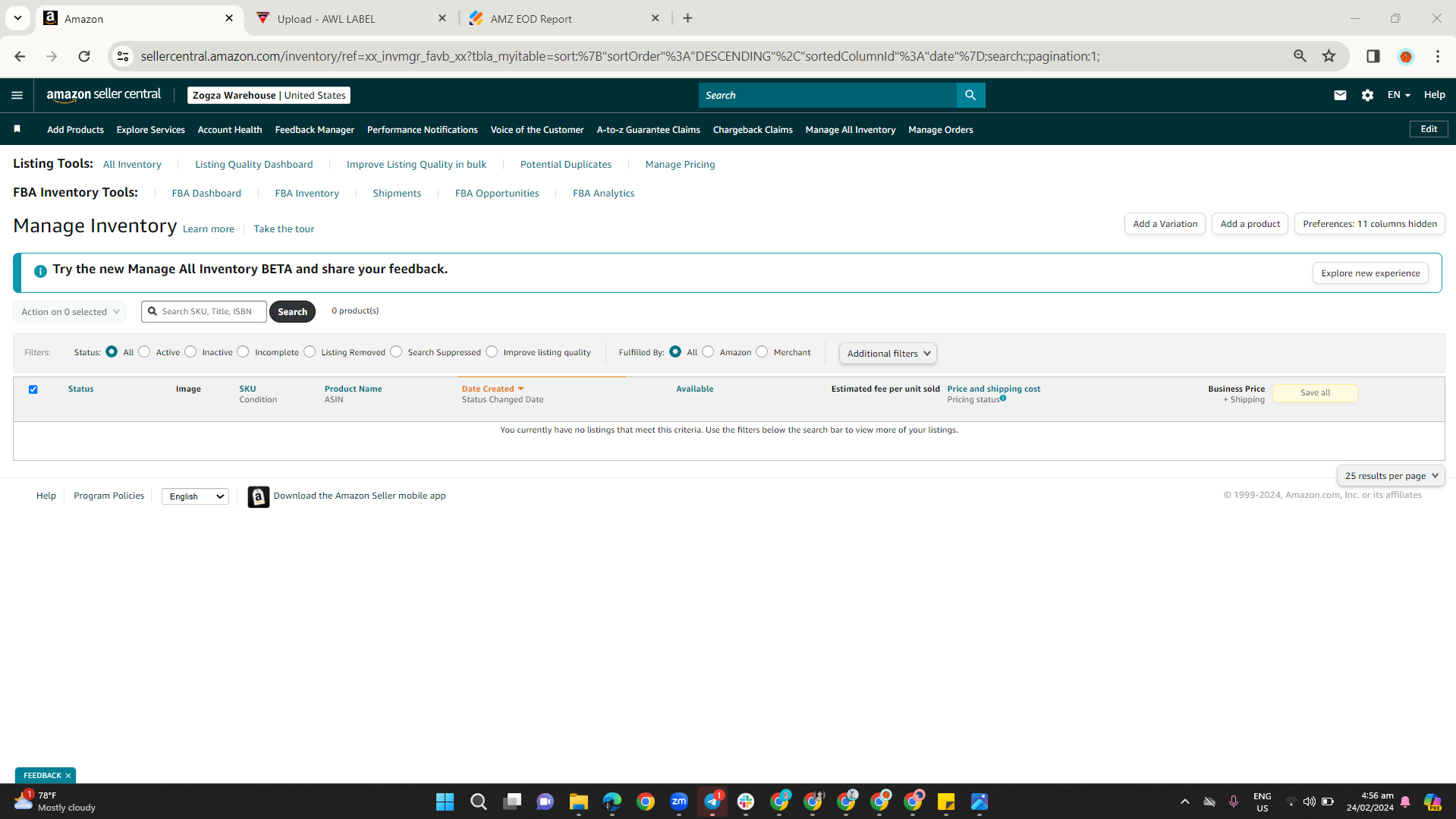Click the black Search button for SKU

292,312
